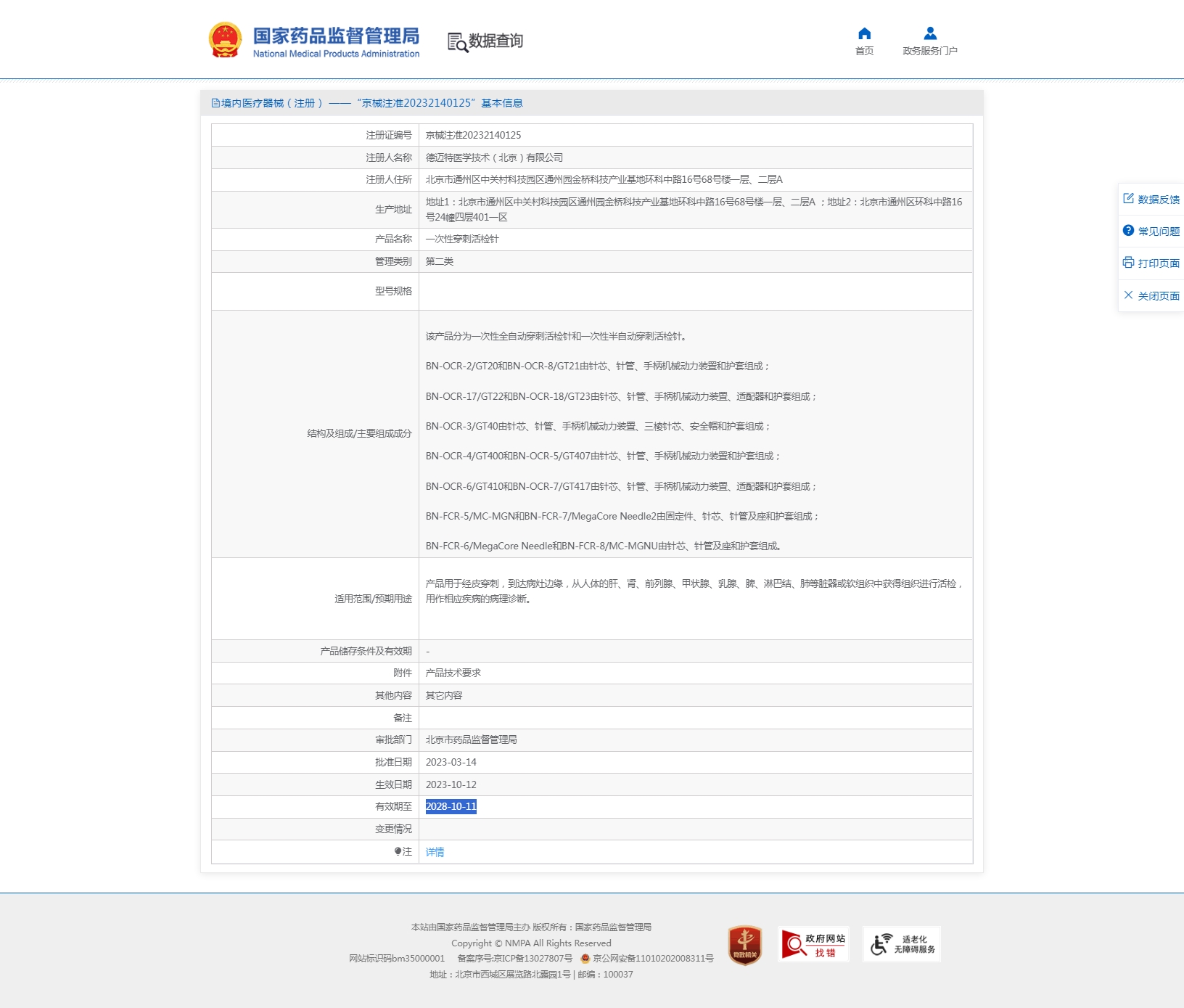1184x1008 pixels.
Task: Click product name 一次性穿刺活检针
Action: 462,239
